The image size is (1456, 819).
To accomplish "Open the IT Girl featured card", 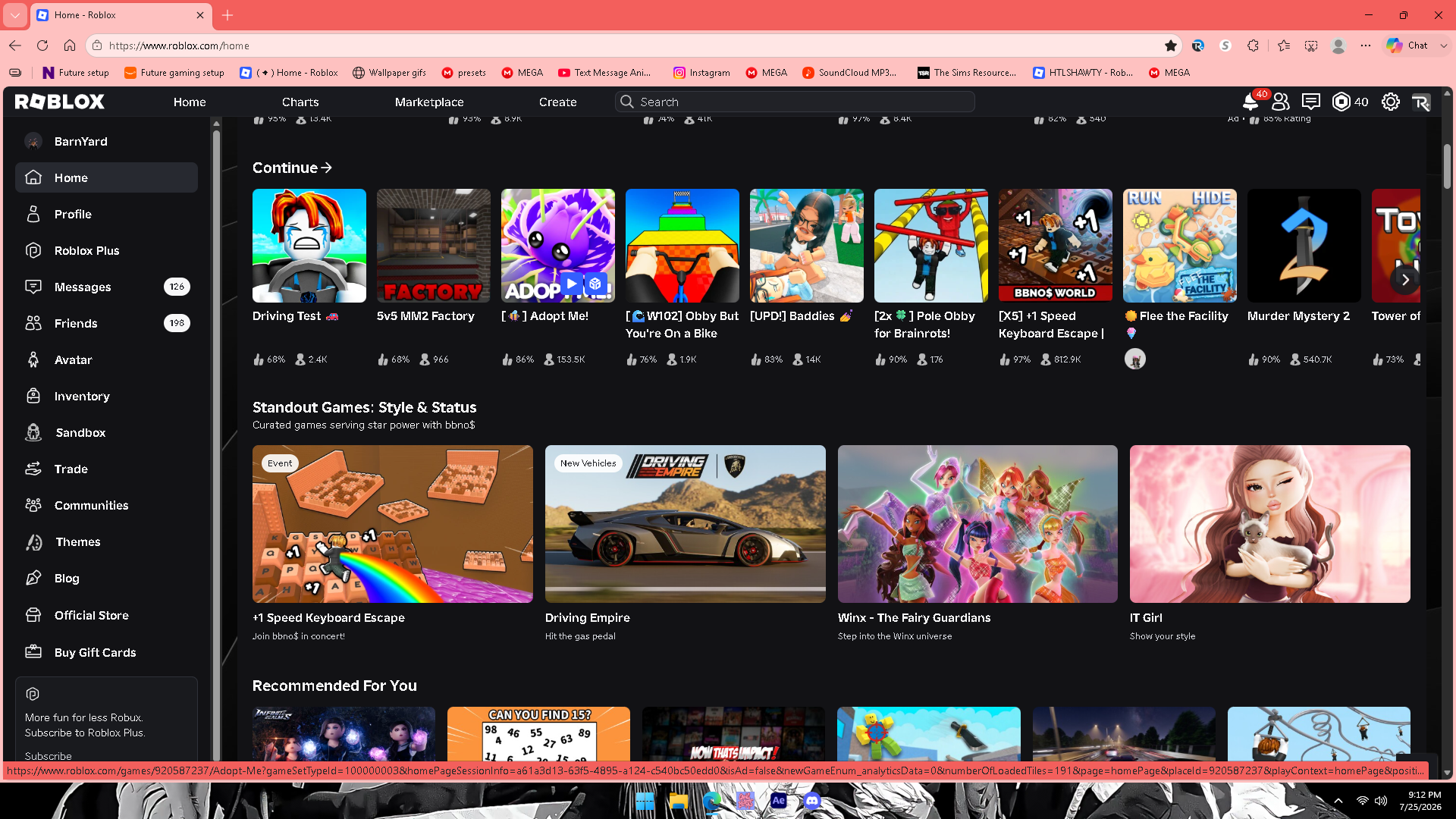I will (1270, 524).
